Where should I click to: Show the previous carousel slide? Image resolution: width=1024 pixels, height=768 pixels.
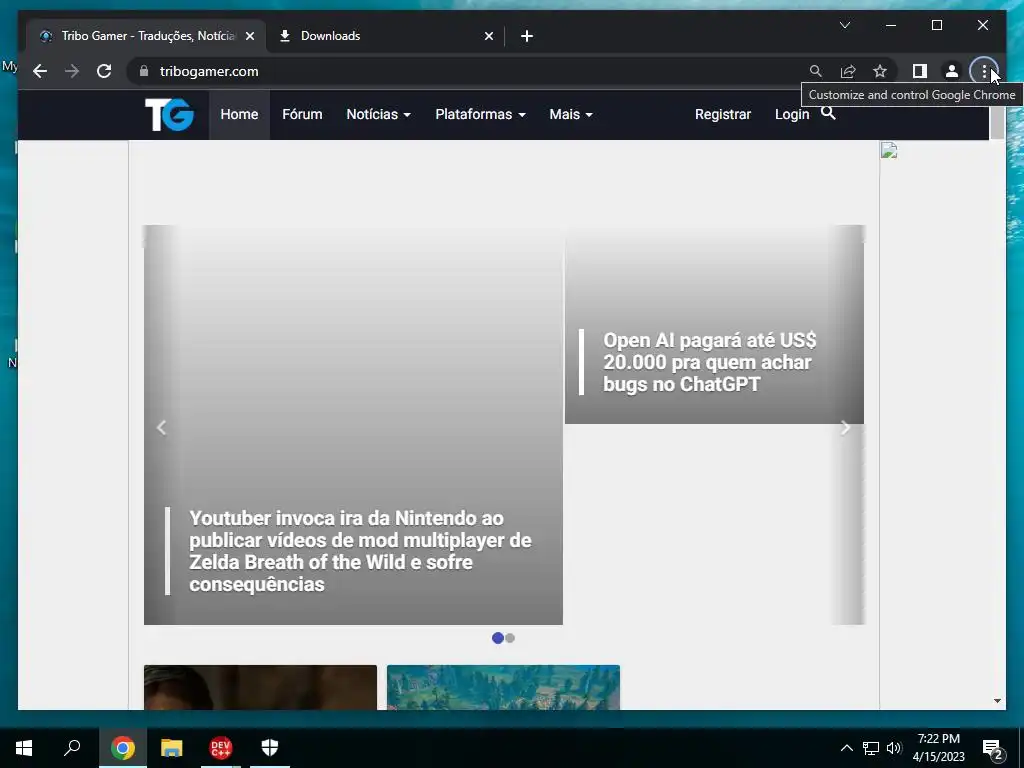point(161,428)
